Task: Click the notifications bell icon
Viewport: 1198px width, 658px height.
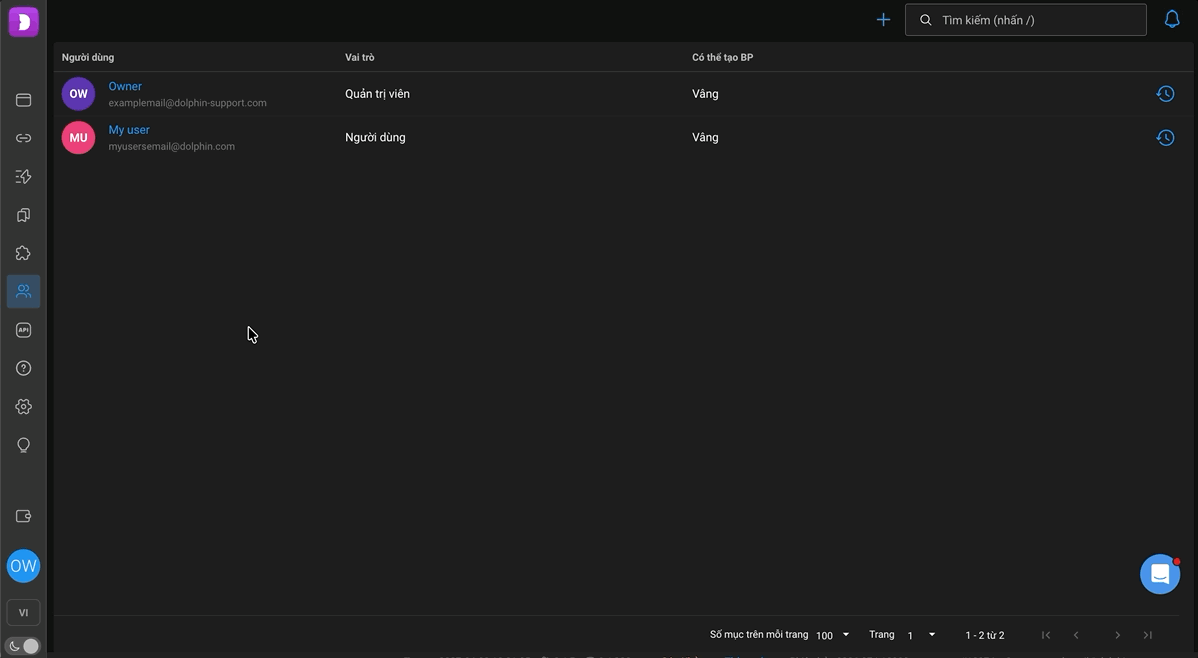Action: pyautogui.click(x=1171, y=20)
